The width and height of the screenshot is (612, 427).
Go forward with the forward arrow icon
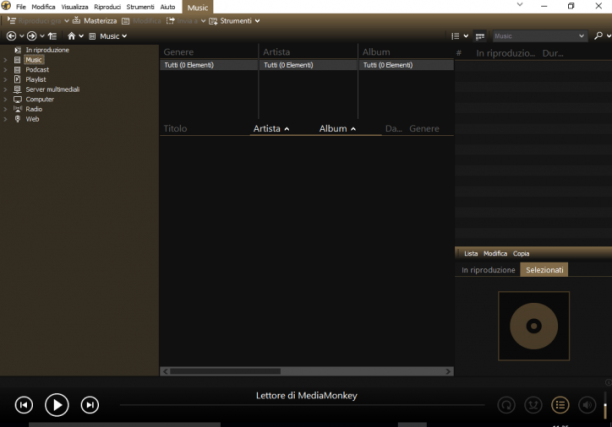tap(32, 36)
